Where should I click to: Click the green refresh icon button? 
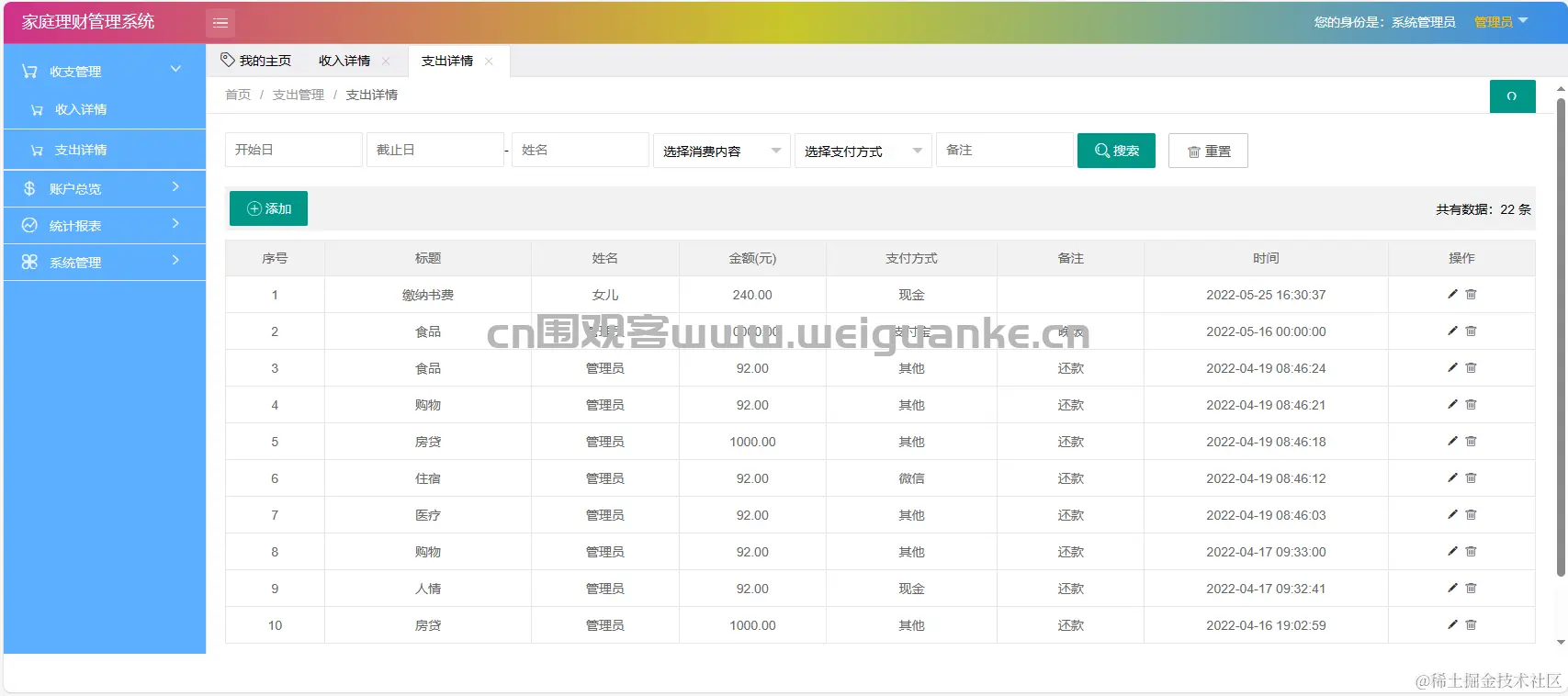pos(1512,96)
